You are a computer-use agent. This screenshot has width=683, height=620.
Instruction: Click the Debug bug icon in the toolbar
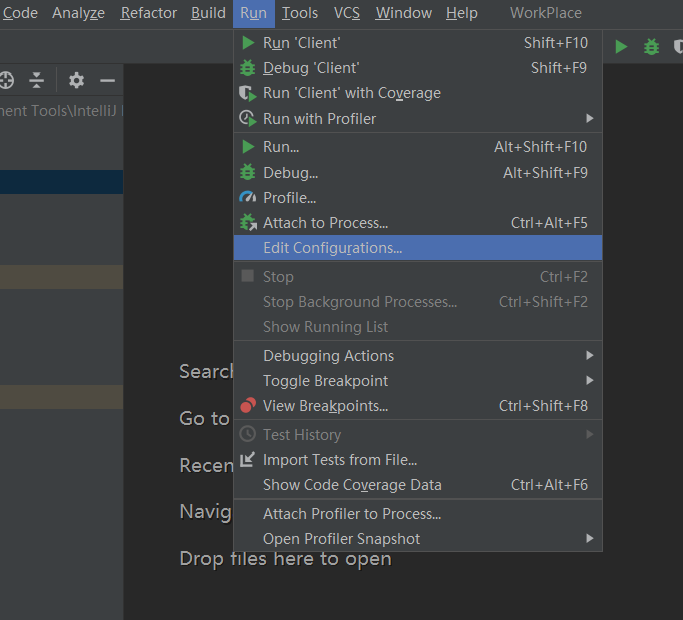click(x=651, y=47)
